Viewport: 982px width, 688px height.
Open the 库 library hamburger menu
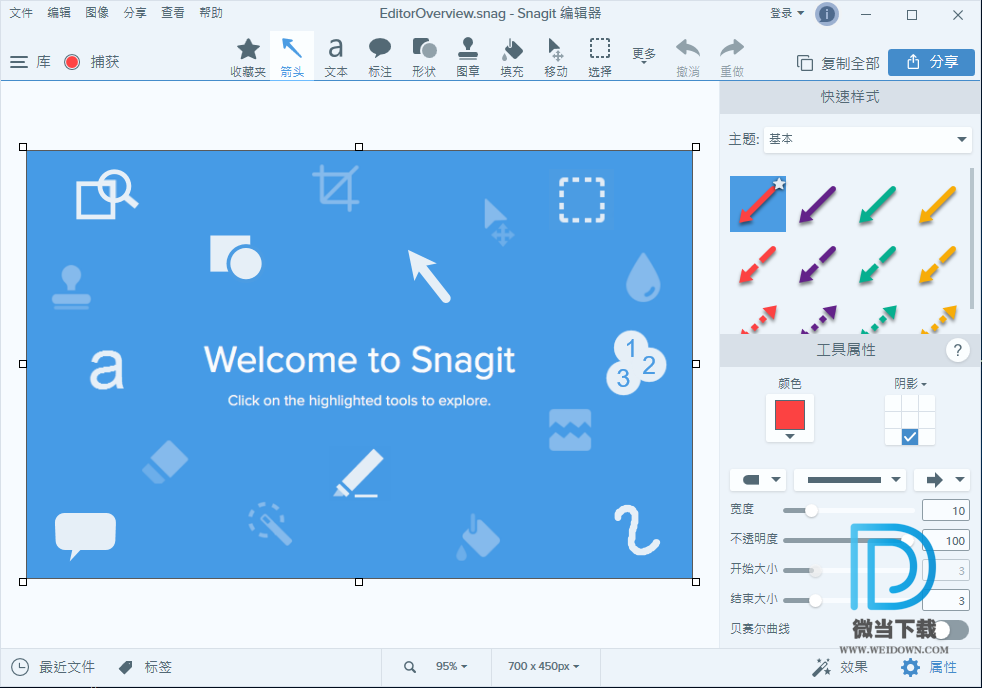(19, 62)
